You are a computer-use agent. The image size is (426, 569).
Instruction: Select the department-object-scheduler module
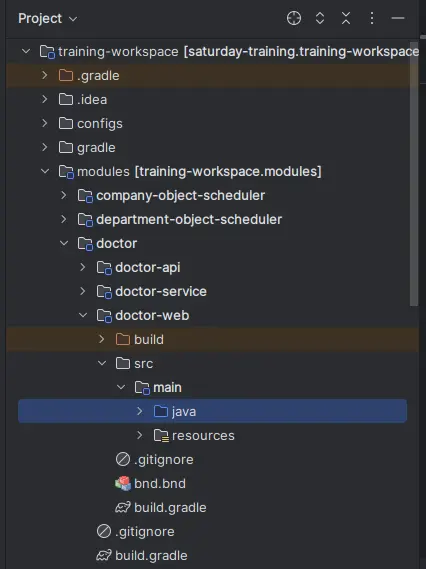(189, 220)
